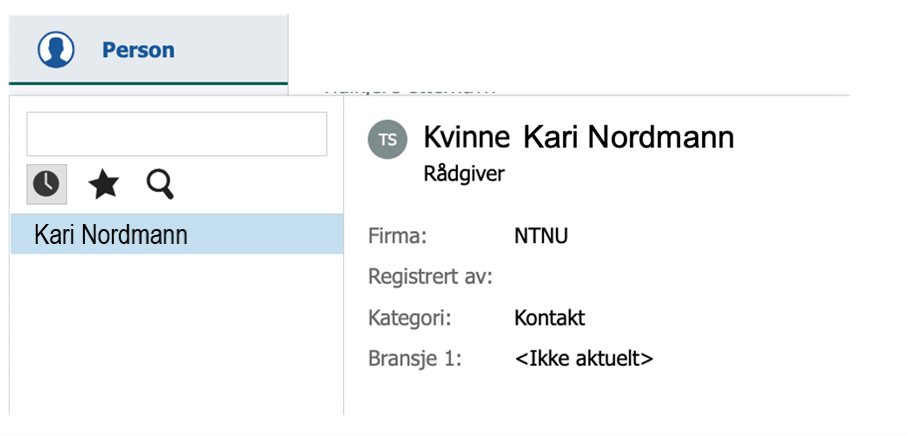This screenshot has width=907, height=436.
Task: Show recent history with the clock icon
Action: click(x=46, y=184)
